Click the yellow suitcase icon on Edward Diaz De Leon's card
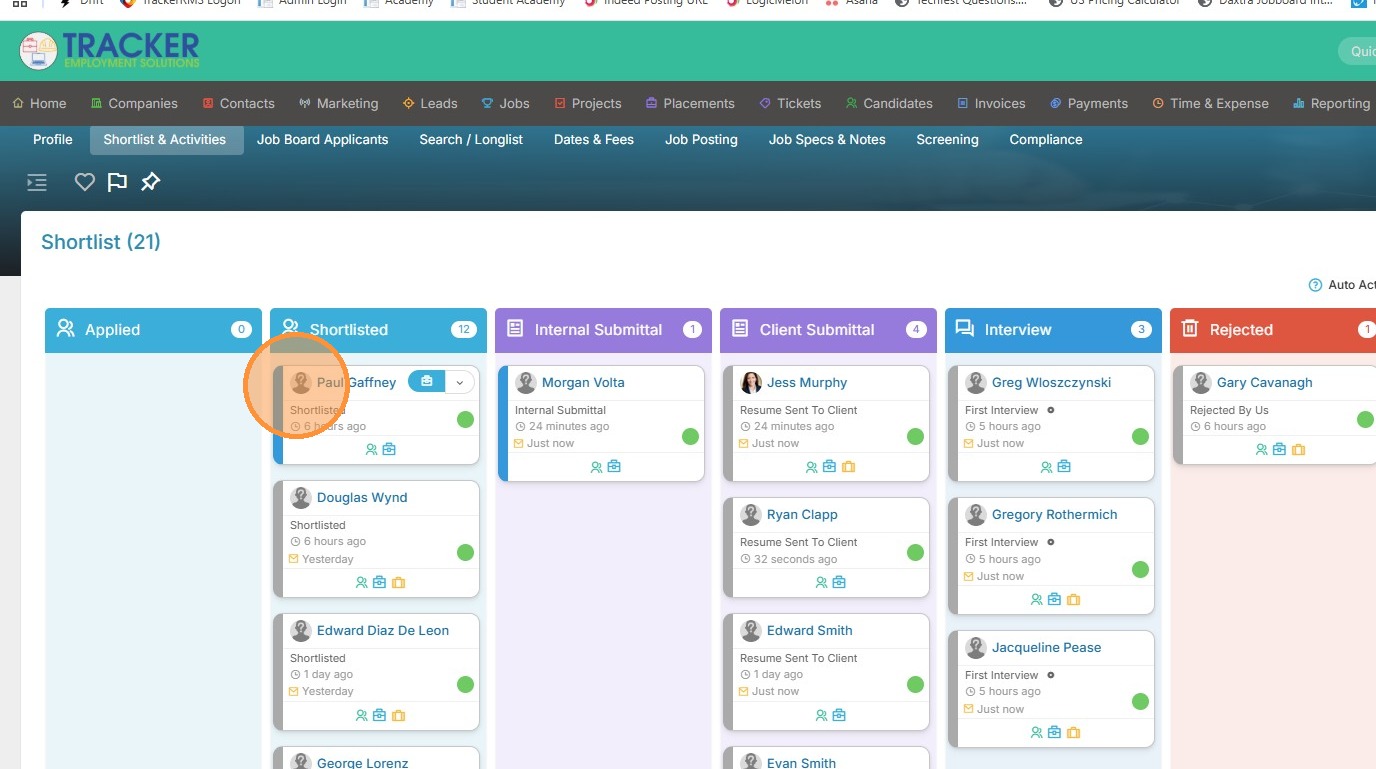Screen dimensions: 1376x769 (398, 716)
